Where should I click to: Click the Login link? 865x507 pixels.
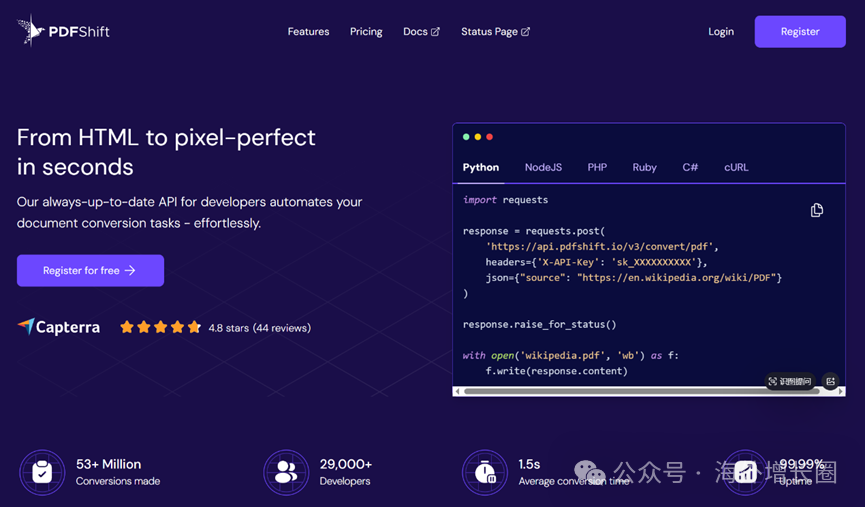click(721, 31)
